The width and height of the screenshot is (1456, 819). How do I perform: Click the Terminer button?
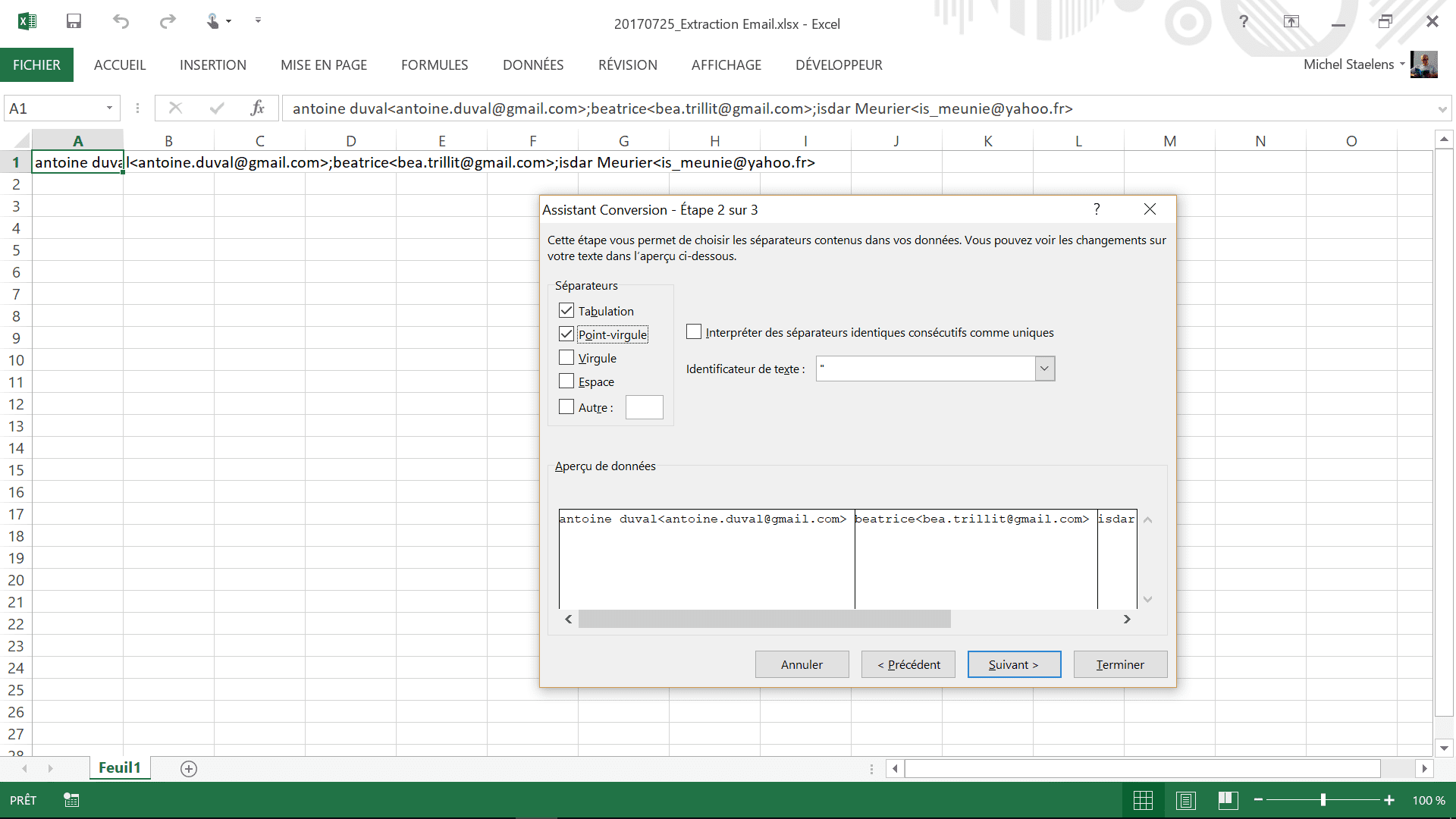pyautogui.click(x=1120, y=664)
